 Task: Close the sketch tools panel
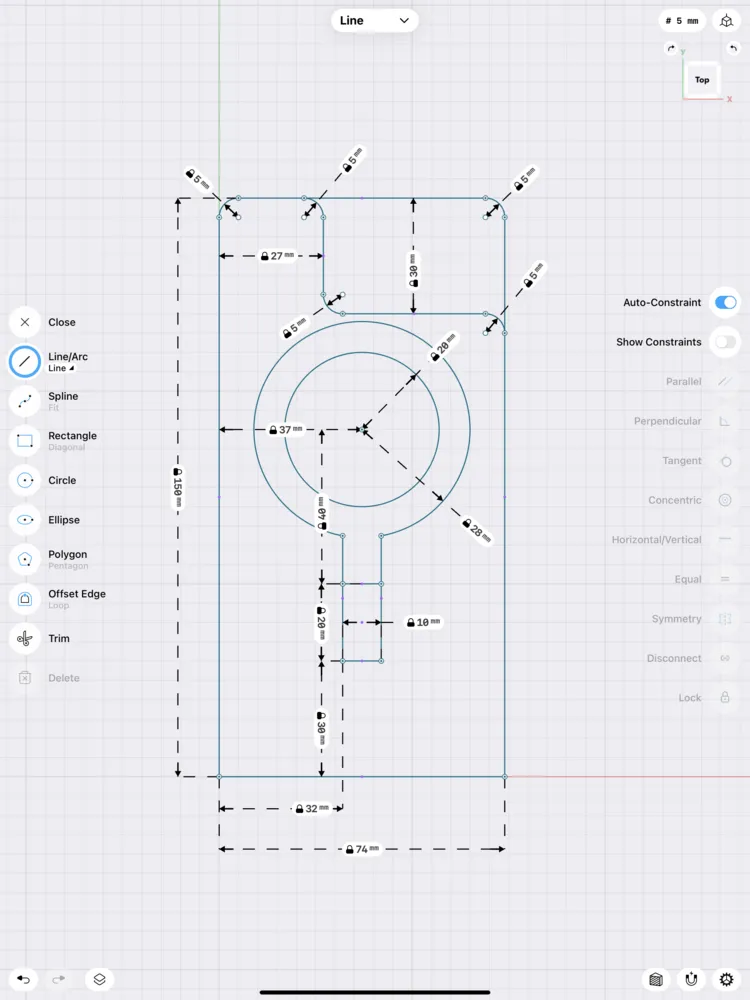click(25, 322)
